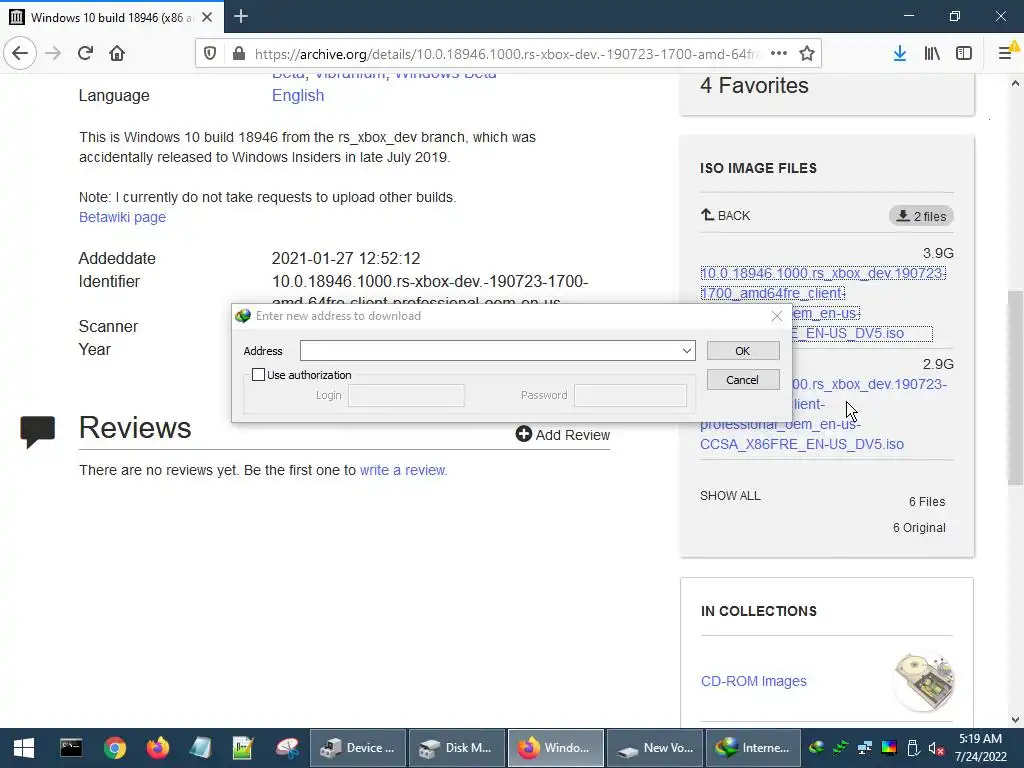
Task: Click scrollbar down arrow
Action: click(1015, 720)
